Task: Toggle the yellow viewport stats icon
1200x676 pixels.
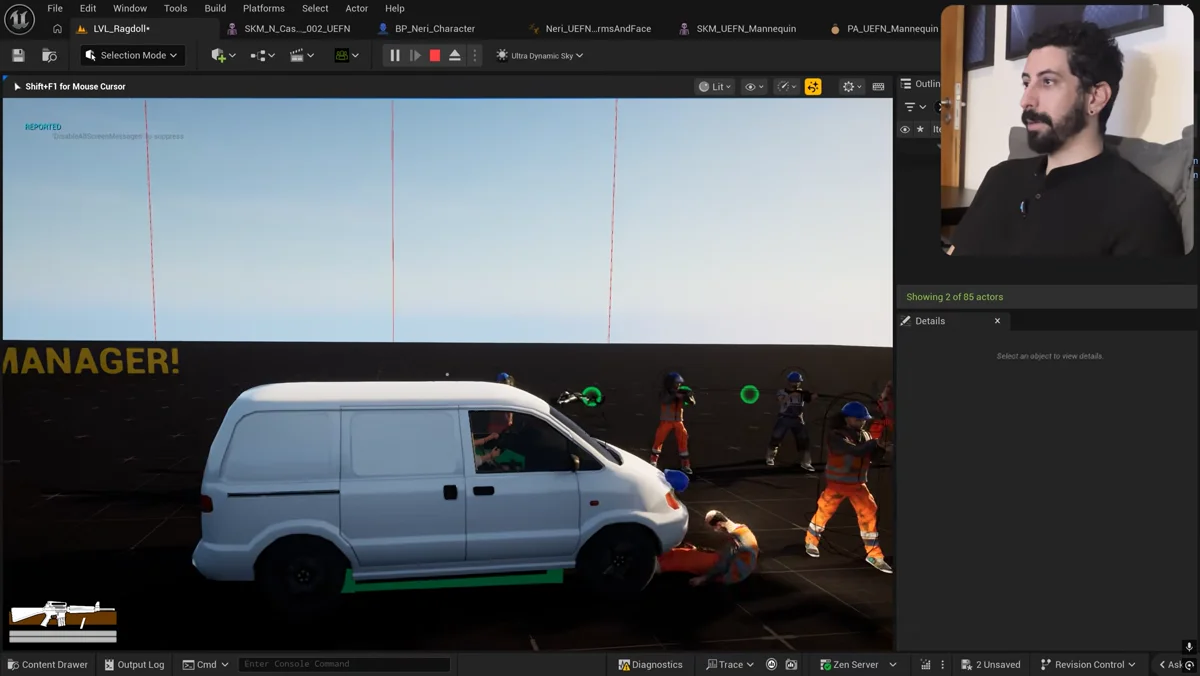Action: click(x=813, y=87)
